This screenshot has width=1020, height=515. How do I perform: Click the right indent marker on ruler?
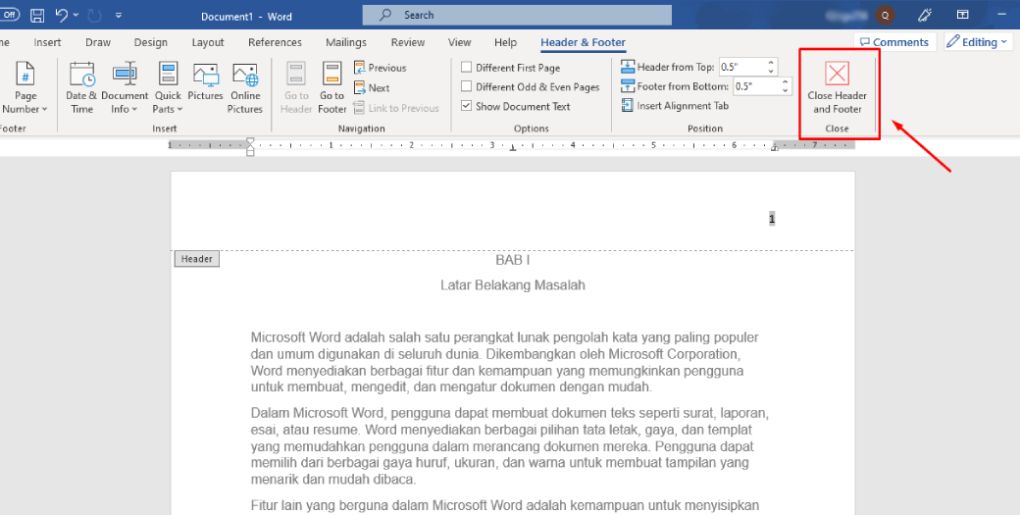(774, 148)
